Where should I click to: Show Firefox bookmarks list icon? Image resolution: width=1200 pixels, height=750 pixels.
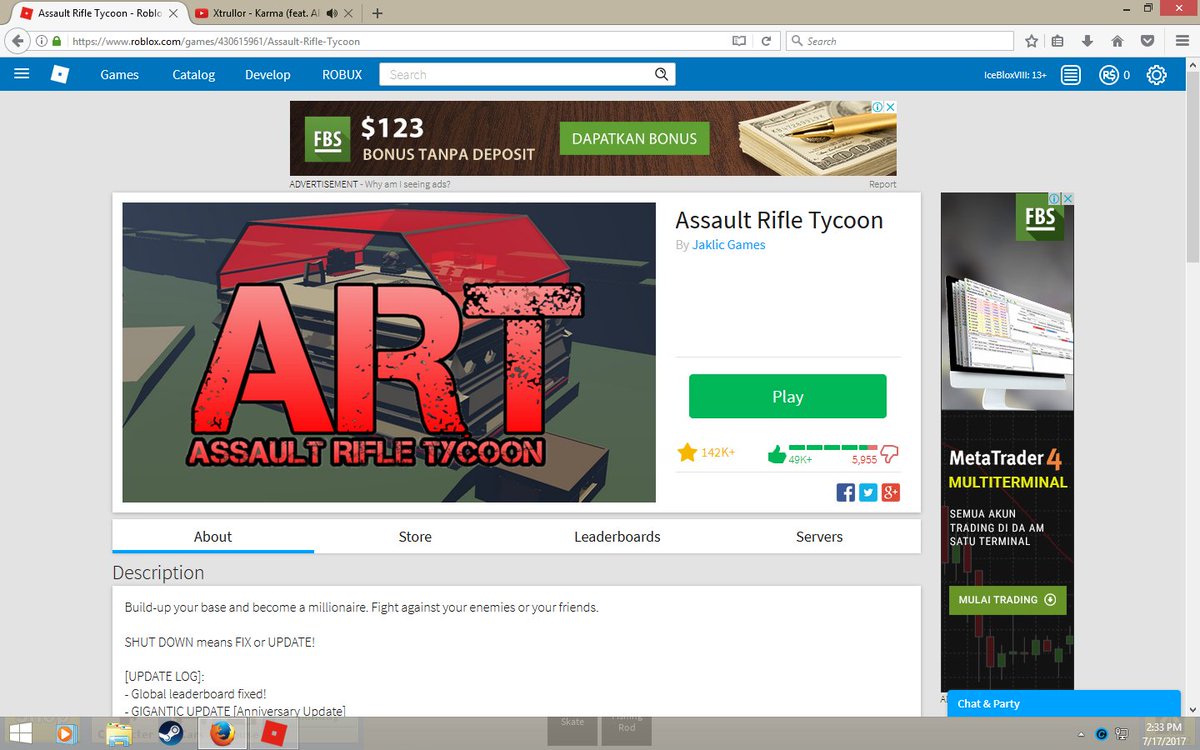(1059, 41)
